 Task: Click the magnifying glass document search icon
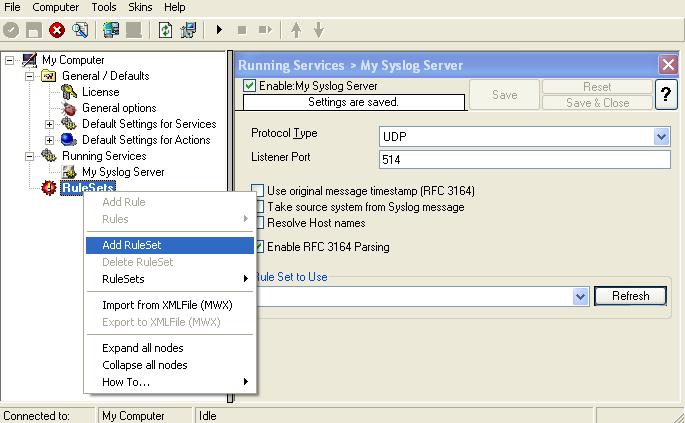80,30
